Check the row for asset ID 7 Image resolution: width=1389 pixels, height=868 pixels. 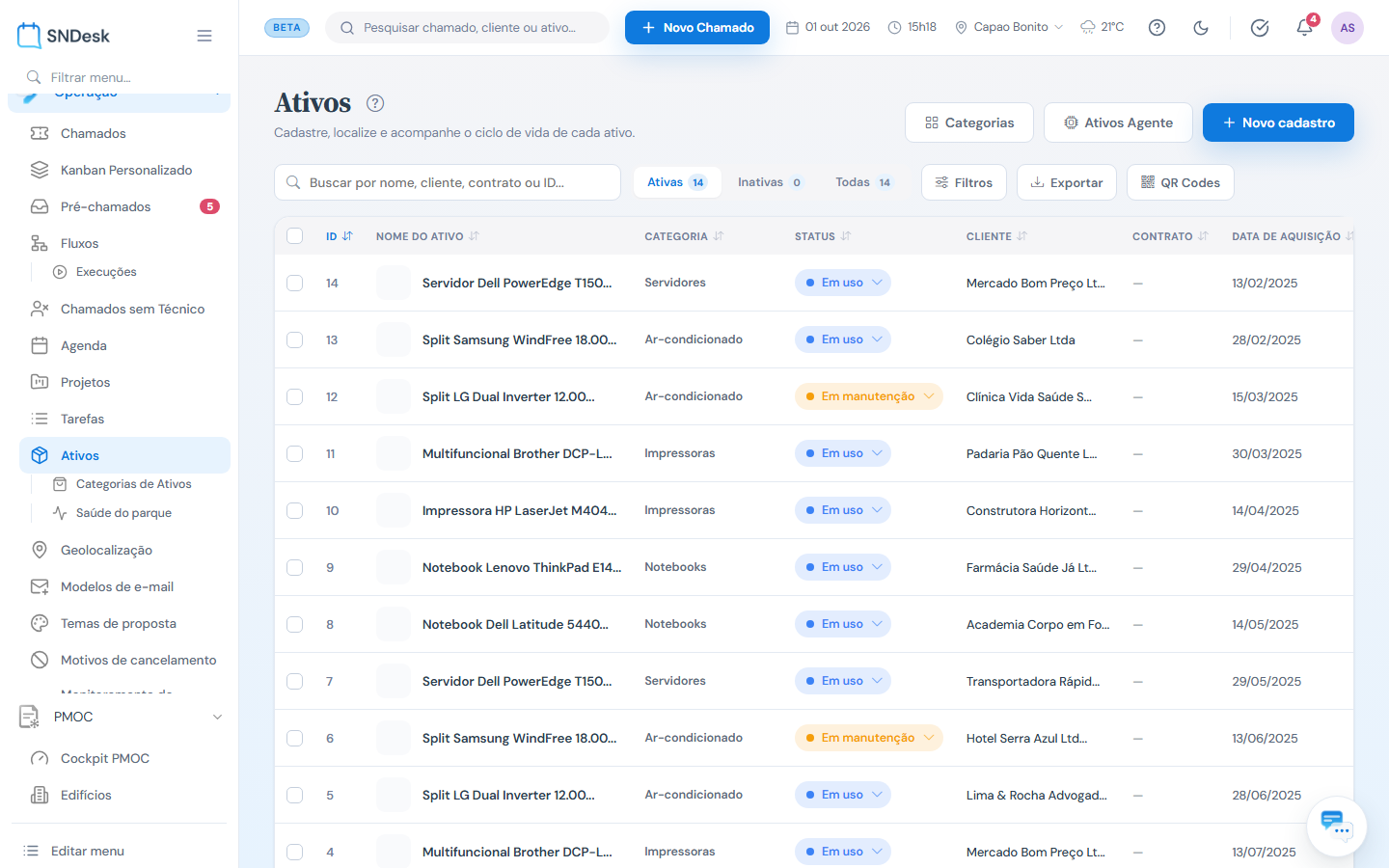[295, 681]
